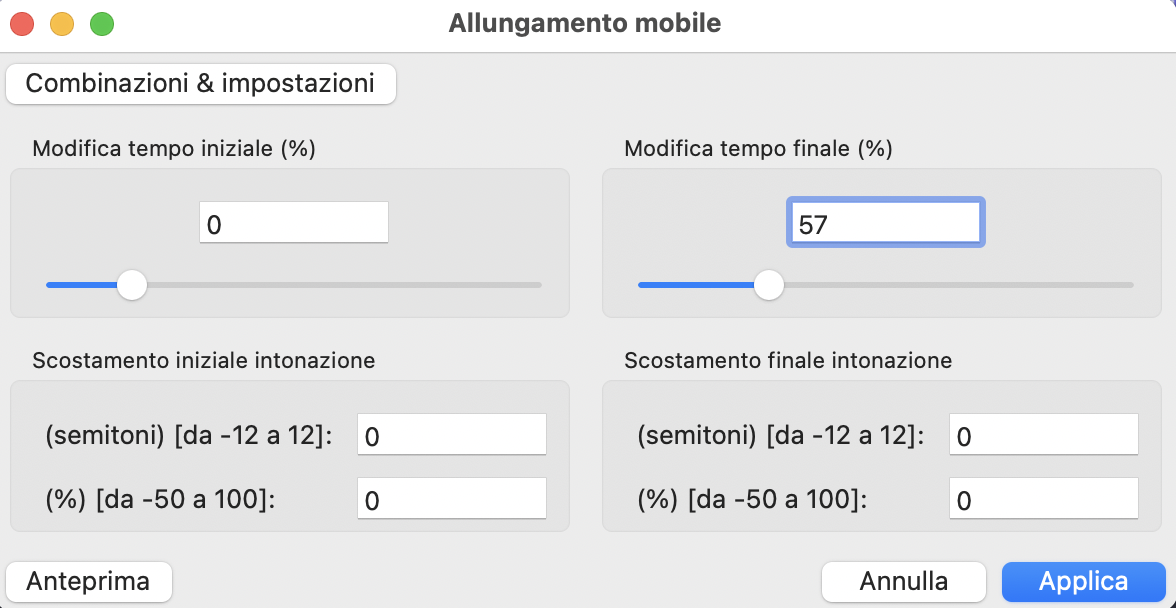Cancel the dialog with Annulla

pyautogui.click(x=904, y=581)
